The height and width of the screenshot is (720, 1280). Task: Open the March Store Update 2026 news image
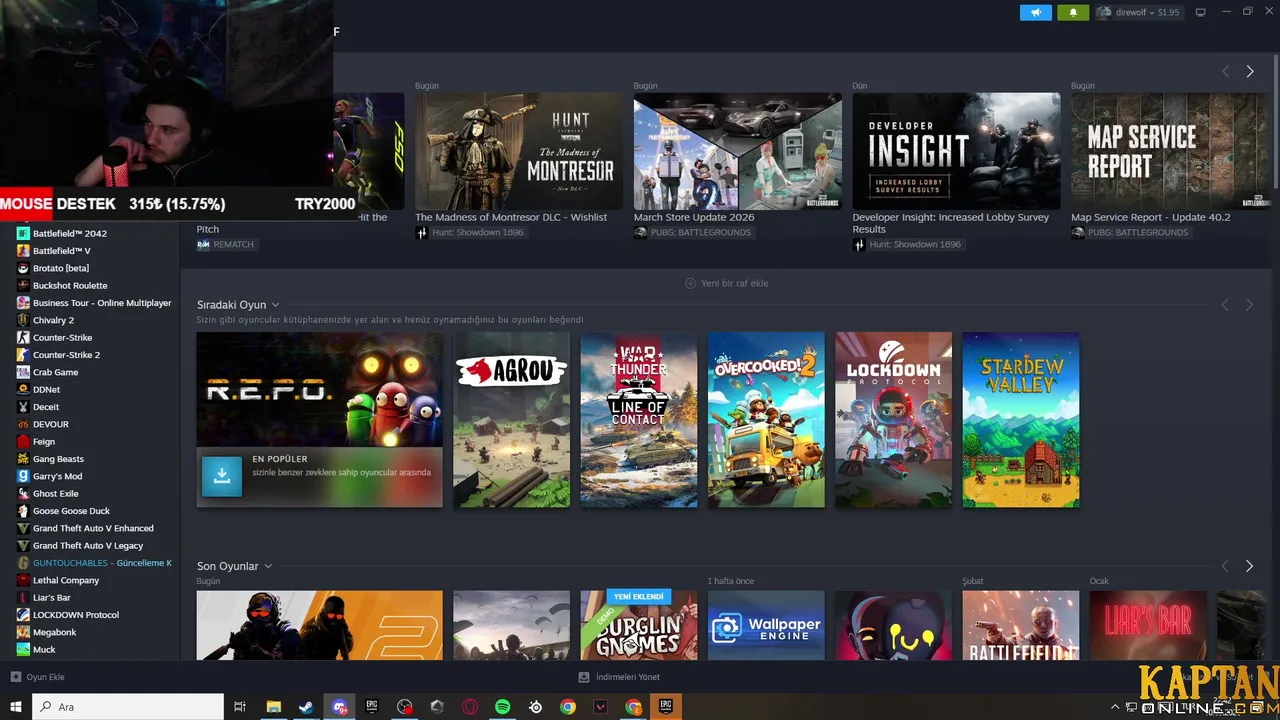738,151
